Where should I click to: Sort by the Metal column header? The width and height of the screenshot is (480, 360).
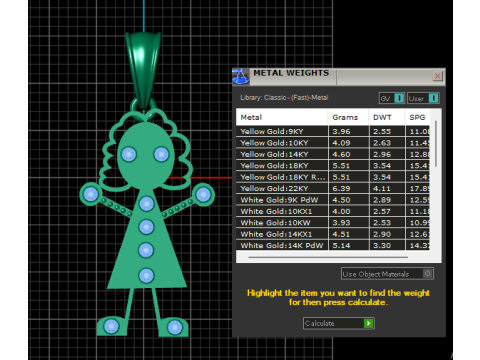point(282,117)
